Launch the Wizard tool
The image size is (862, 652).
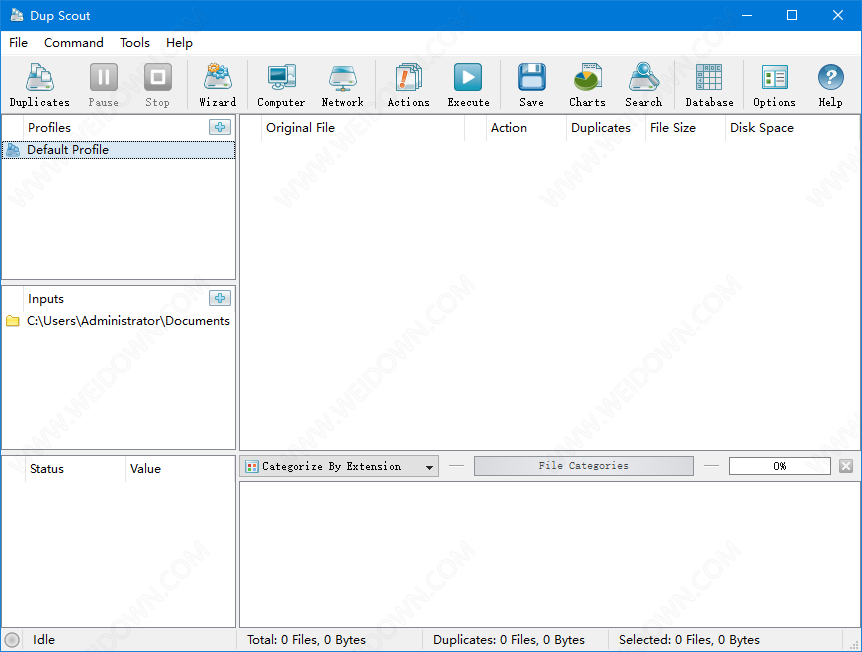click(218, 85)
